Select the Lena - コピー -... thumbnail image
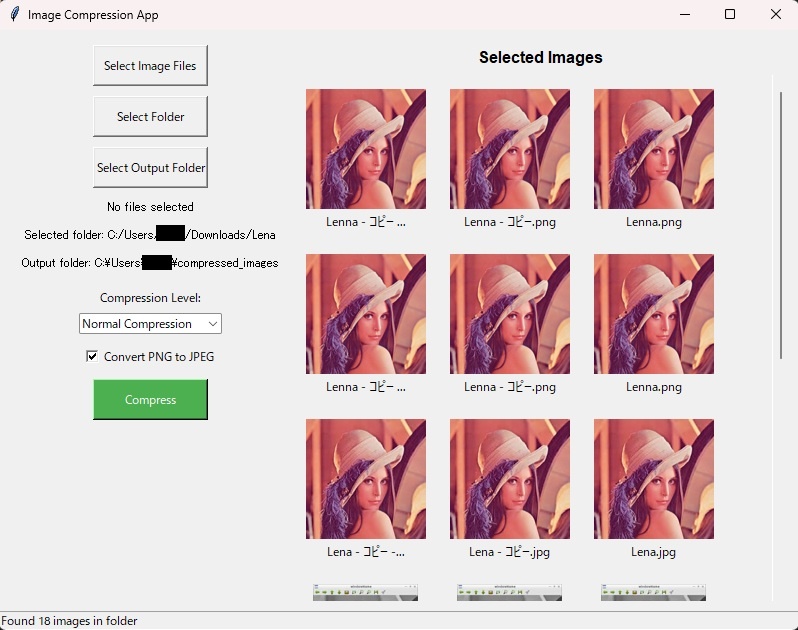The height and width of the screenshot is (630, 798). 365,479
